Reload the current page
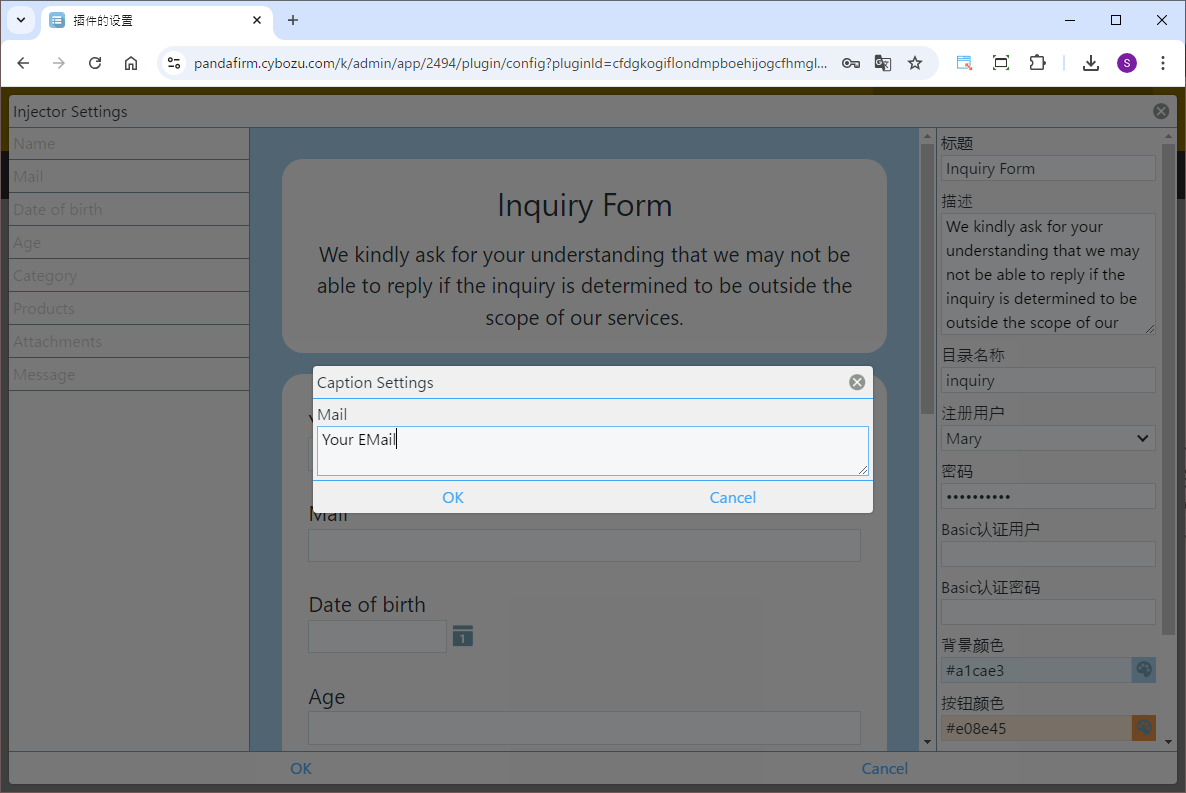The width and height of the screenshot is (1186, 793). 95,63
